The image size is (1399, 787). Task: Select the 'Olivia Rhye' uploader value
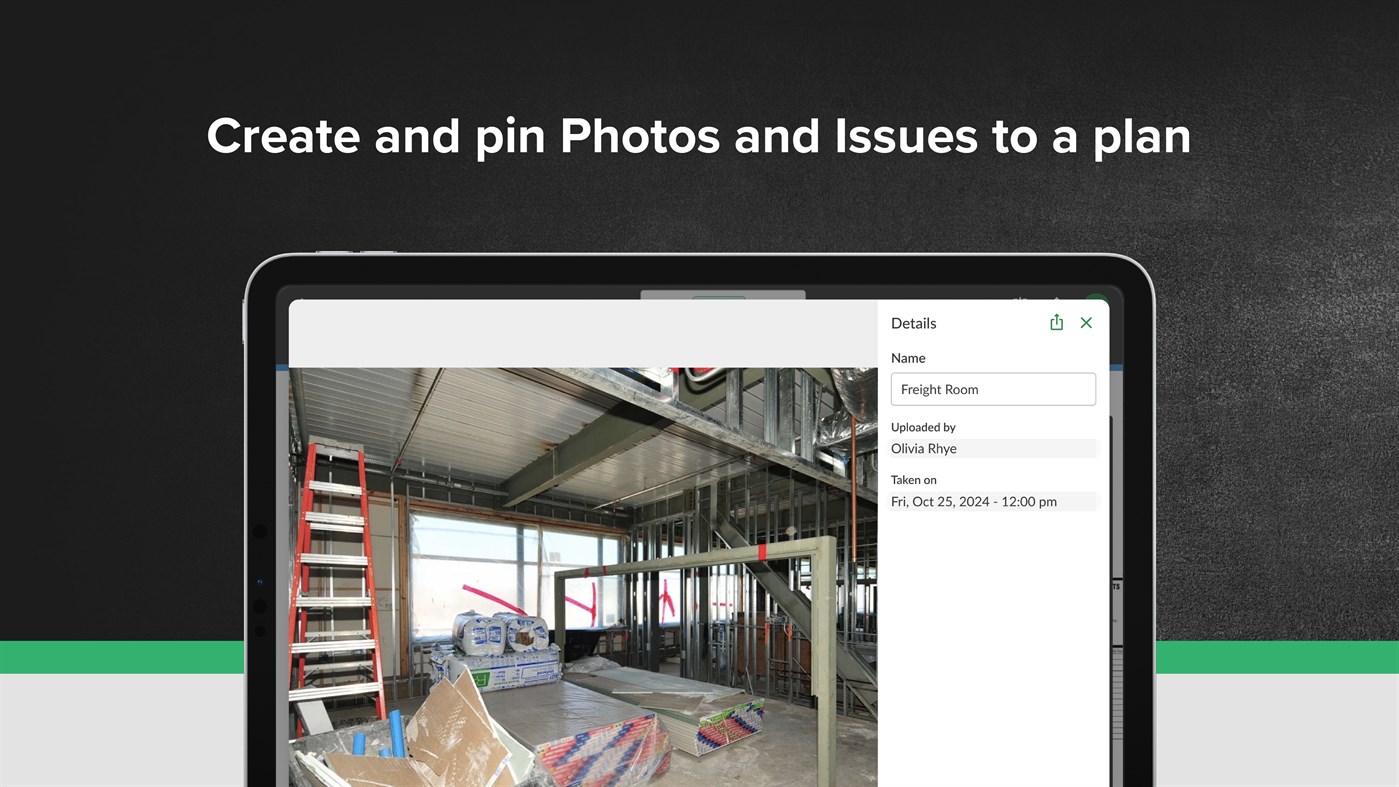point(994,448)
